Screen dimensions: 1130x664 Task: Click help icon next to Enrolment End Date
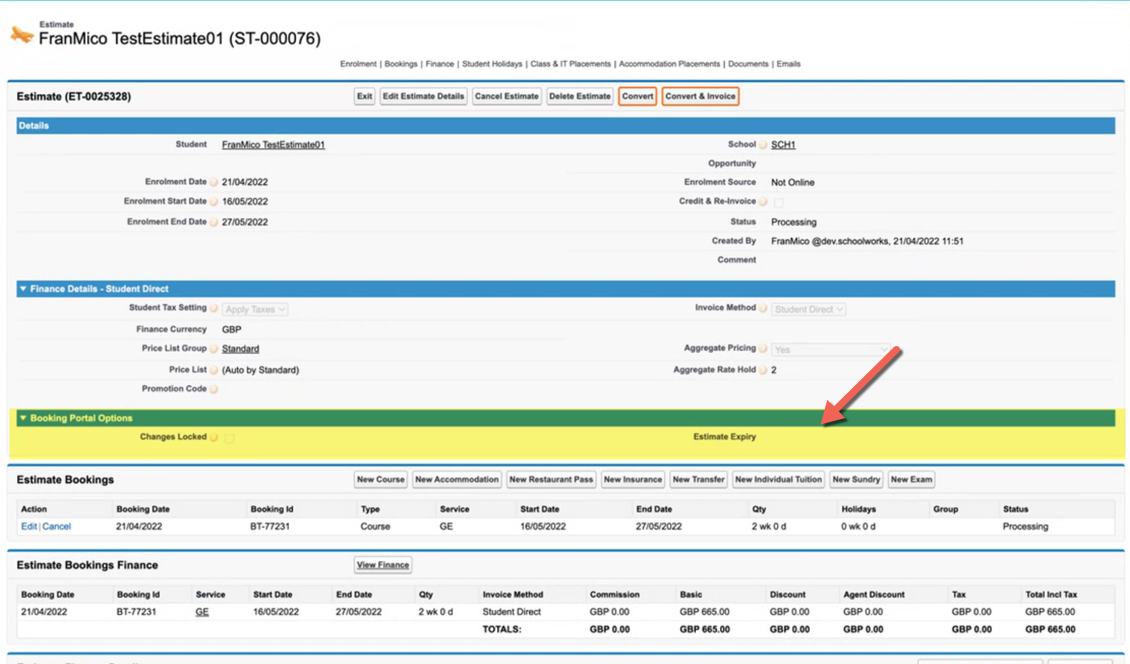(x=214, y=222)
